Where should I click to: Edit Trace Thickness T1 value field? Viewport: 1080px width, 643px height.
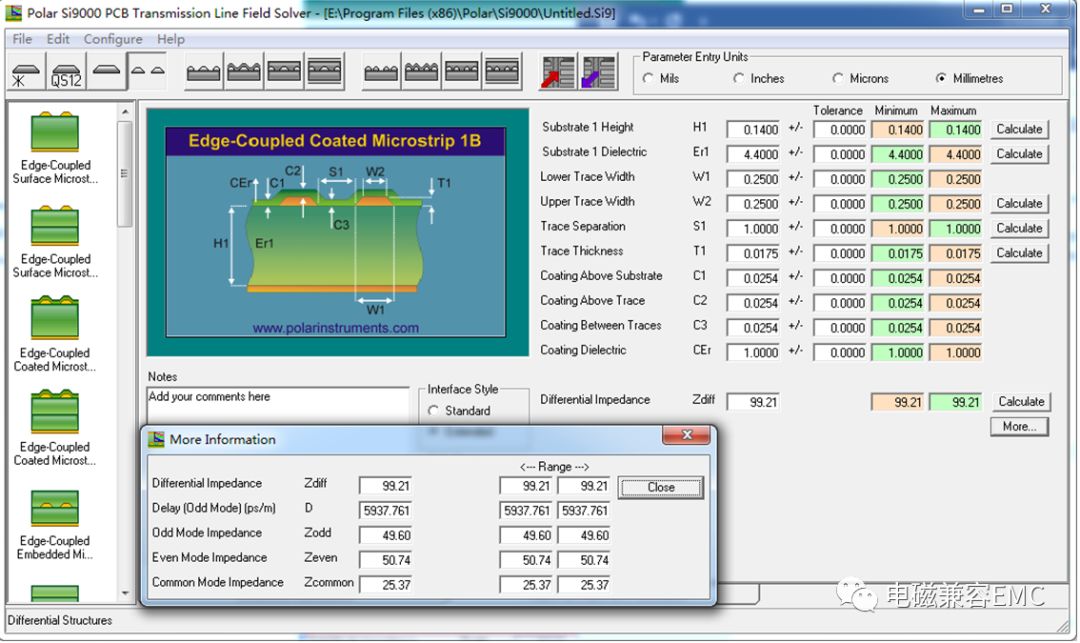point(753,253)
